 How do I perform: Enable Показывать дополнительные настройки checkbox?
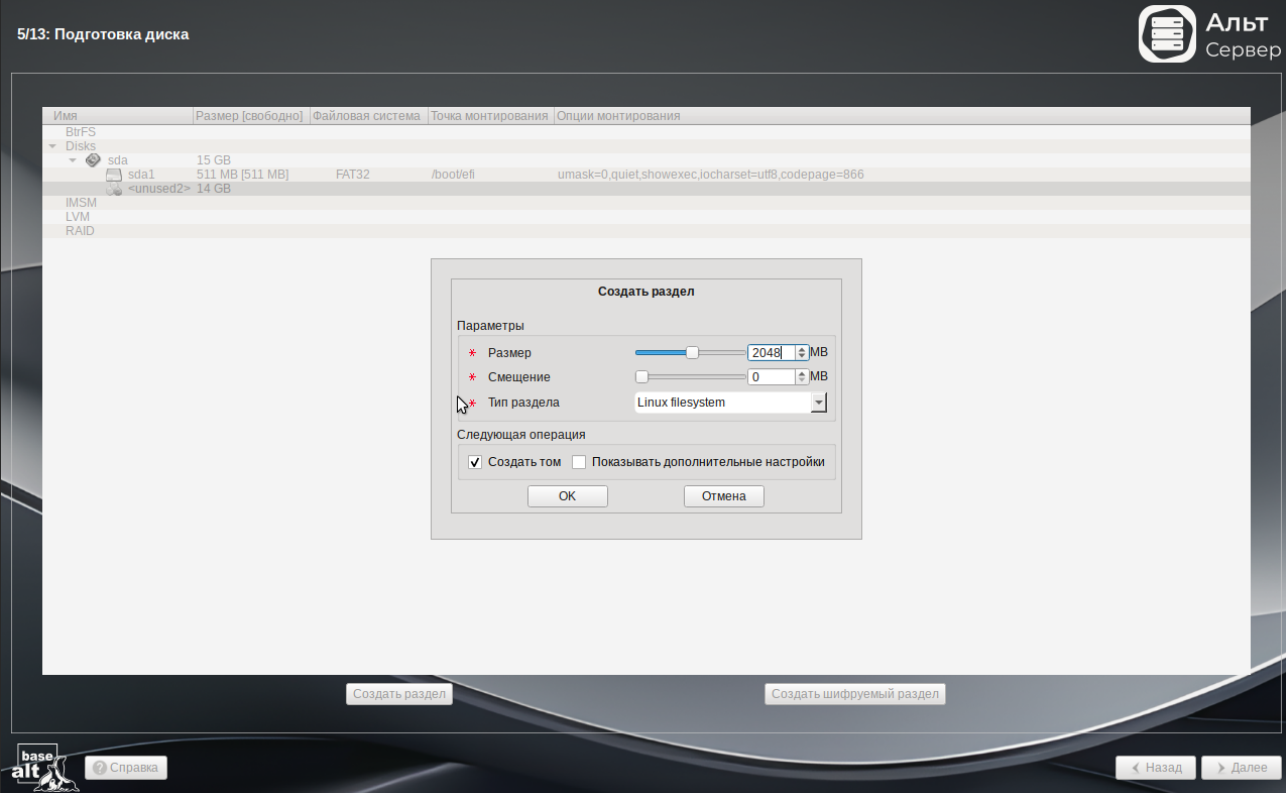pos(579,462)
